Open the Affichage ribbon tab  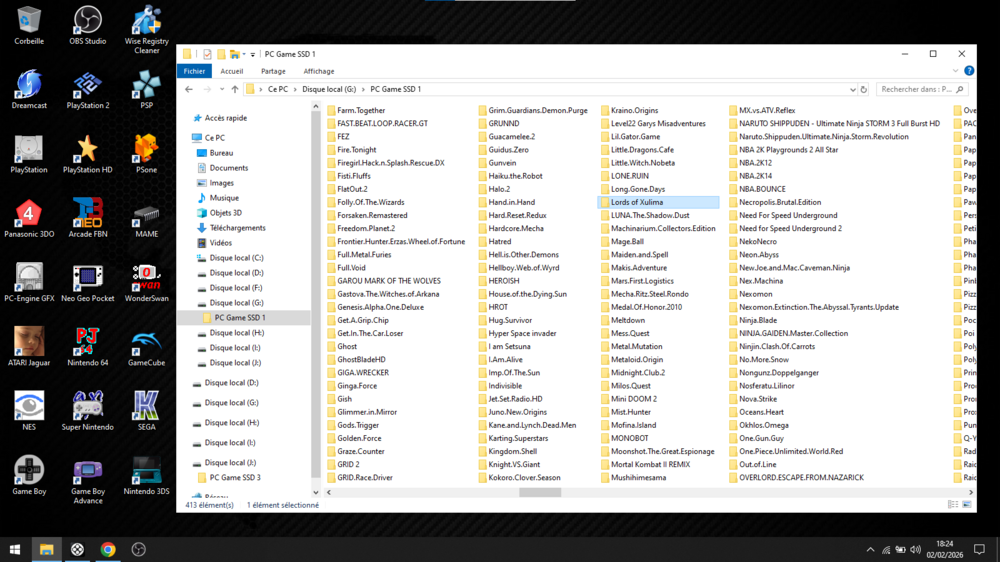319,71
